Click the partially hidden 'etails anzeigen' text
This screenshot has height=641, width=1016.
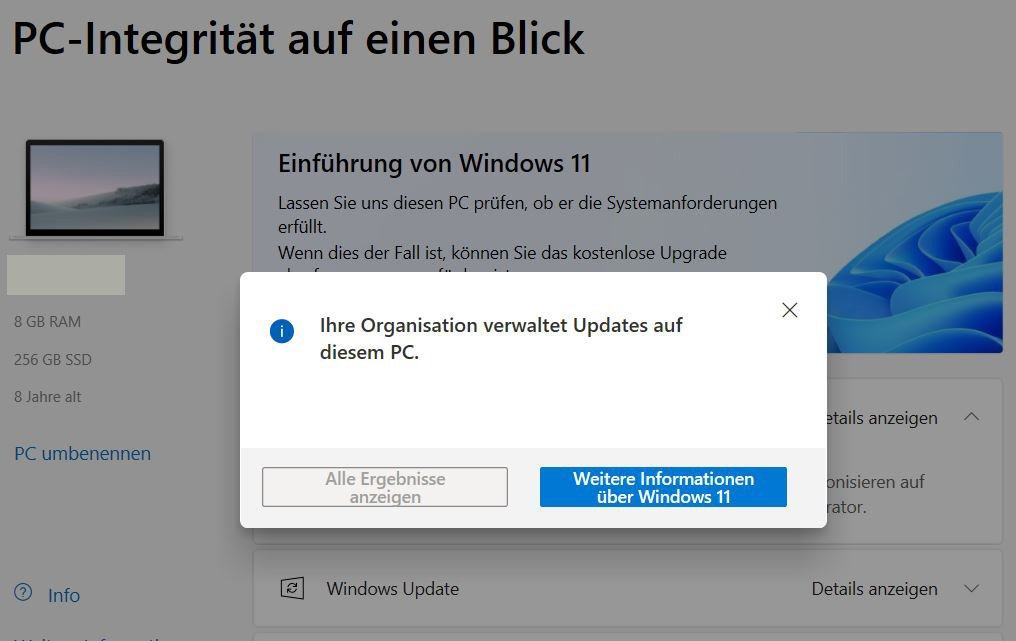coord(883,418)
